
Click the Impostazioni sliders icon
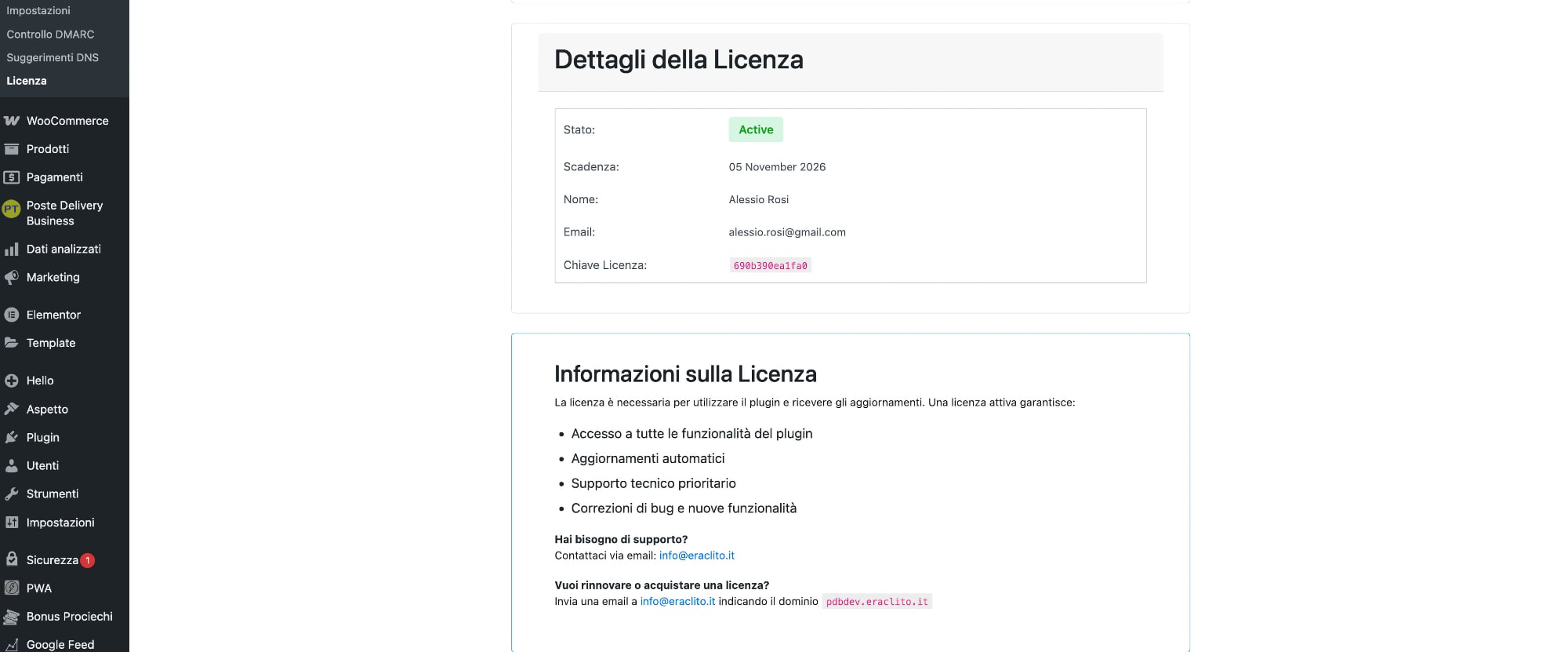(x=12, y=523)
